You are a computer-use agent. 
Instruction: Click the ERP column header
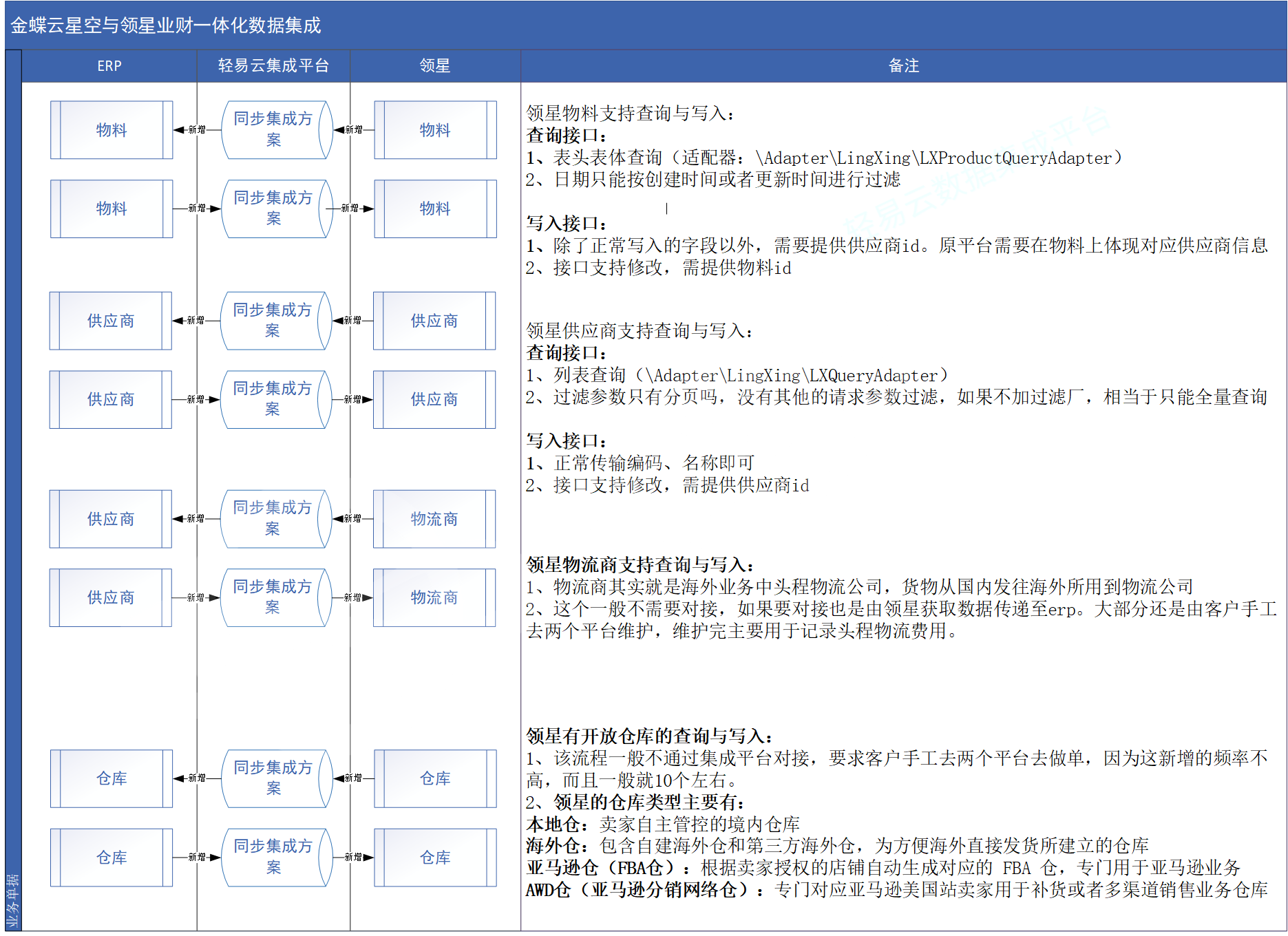(x=109, y=66)
